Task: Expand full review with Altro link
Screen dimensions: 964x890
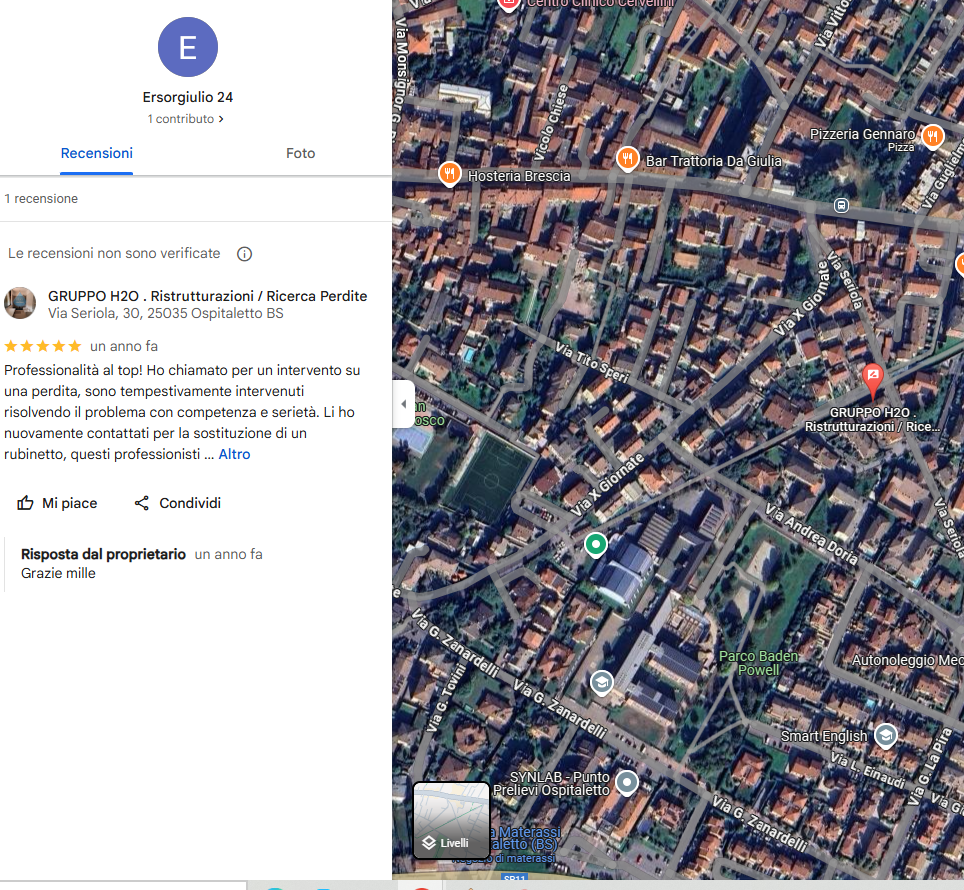Action: (234, 454)
